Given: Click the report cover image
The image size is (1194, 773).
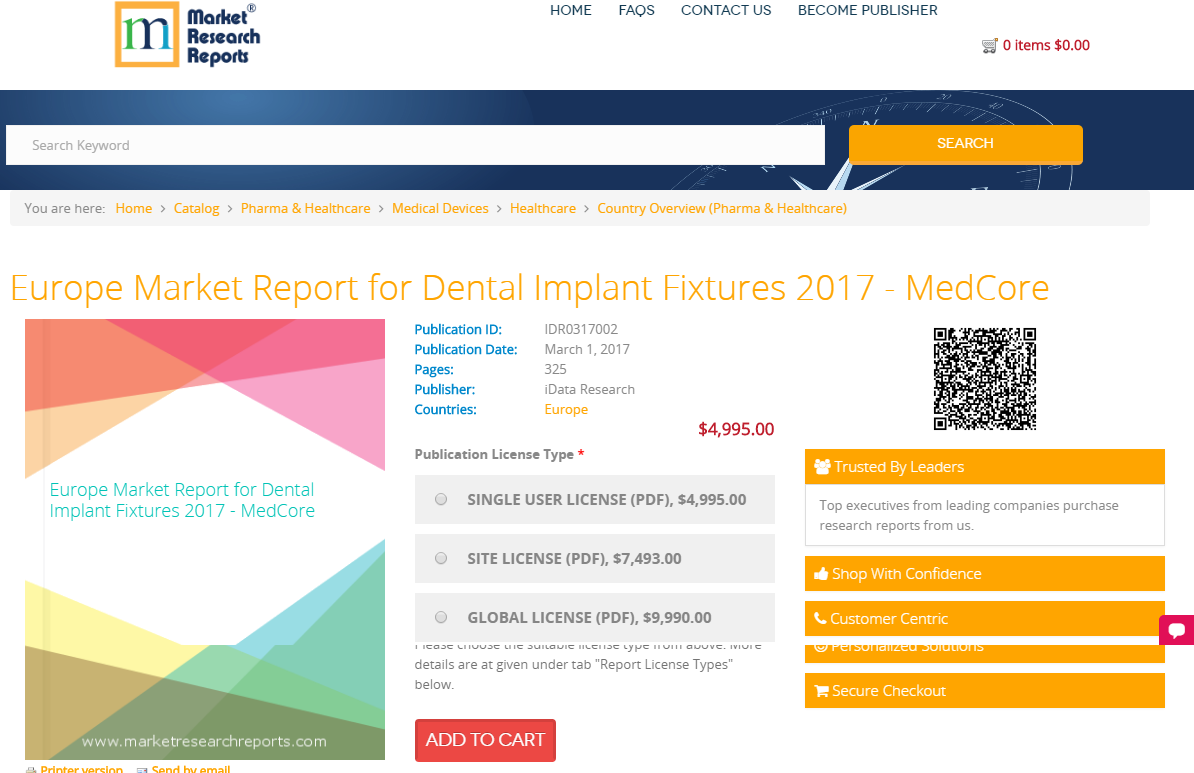Looking at the screenshot, I should [205, 539].
